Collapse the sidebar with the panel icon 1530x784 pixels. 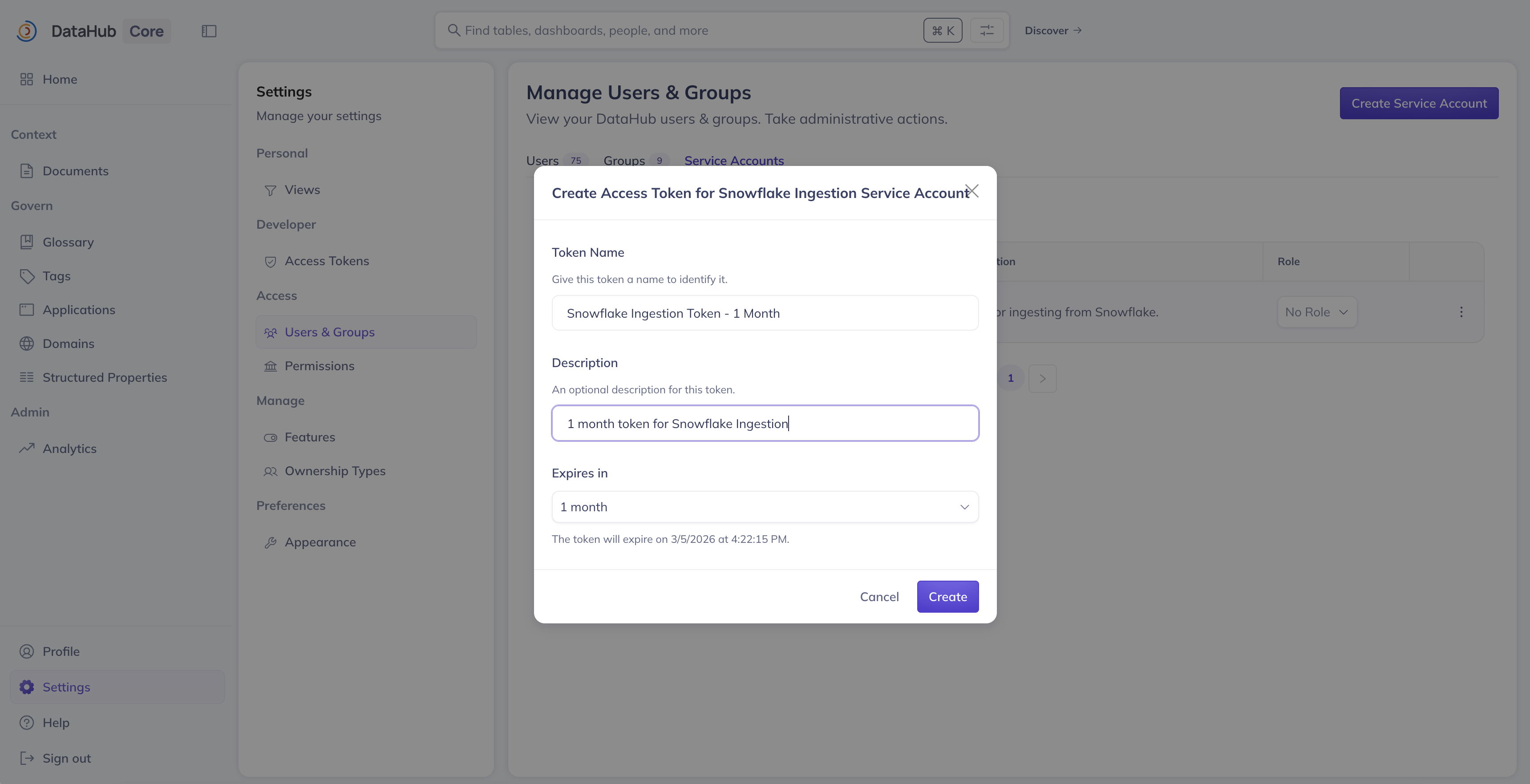[209, 31]
